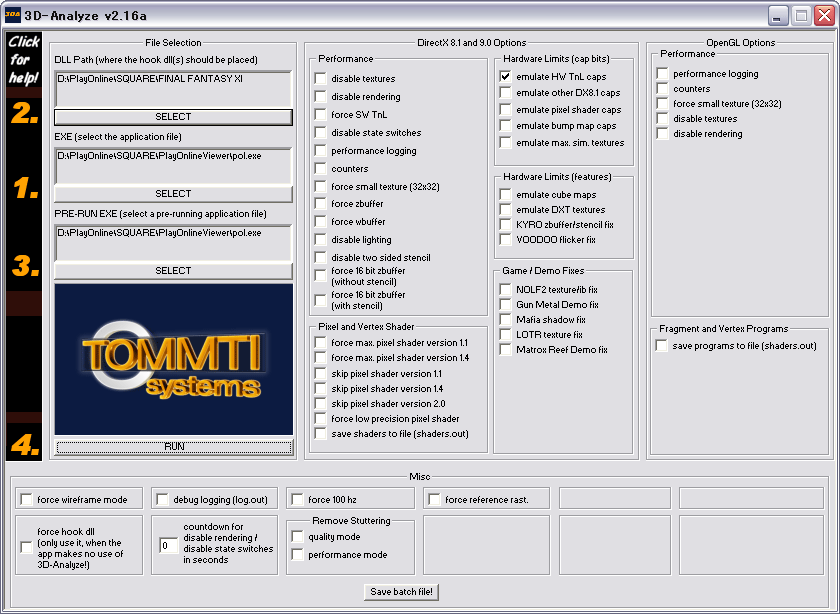The image size is (840, 614).
Task: Tick save shaders to file (shaders.out)
Action: [320, 434]
